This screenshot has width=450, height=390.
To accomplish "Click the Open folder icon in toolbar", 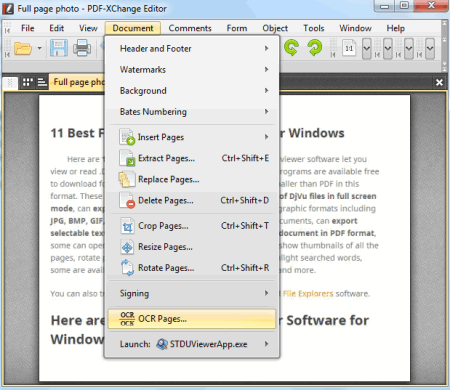I will coord(23,49).
